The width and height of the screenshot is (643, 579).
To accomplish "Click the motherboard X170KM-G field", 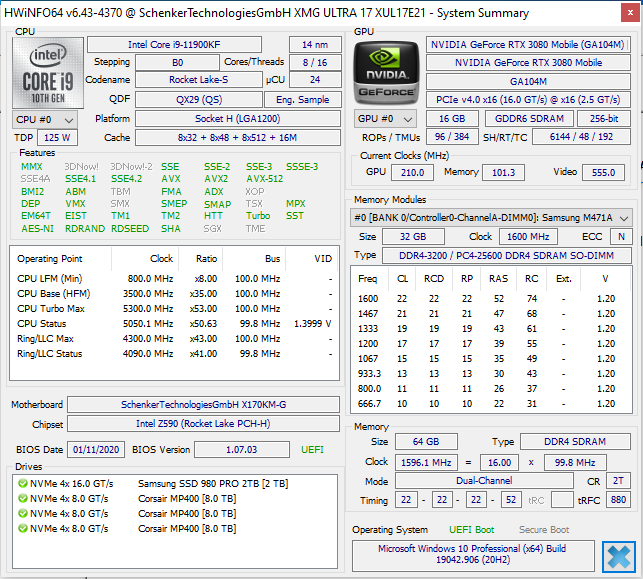I will [x=203, y=404].
